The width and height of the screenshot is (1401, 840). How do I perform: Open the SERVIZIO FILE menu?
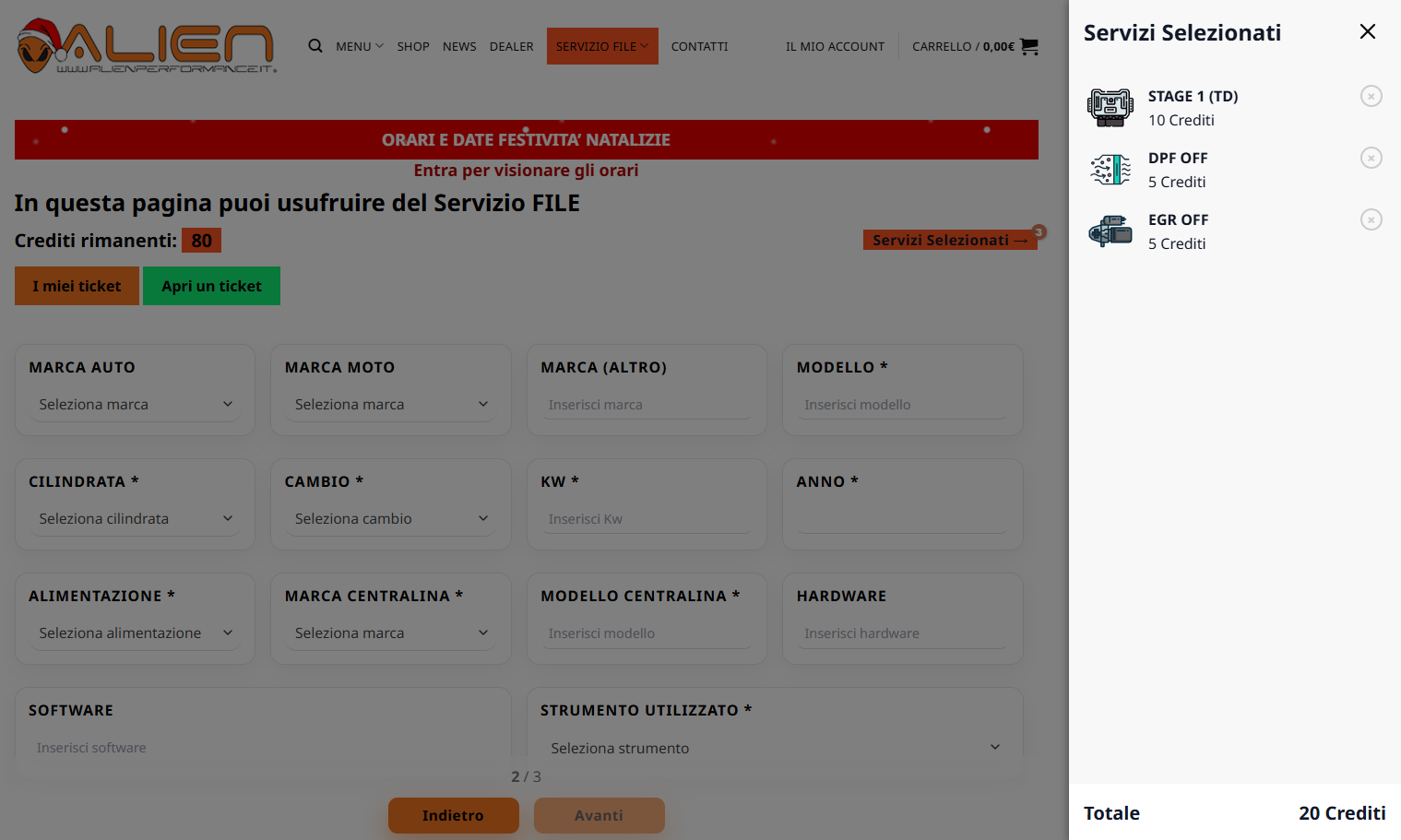(x=601, y=46)
